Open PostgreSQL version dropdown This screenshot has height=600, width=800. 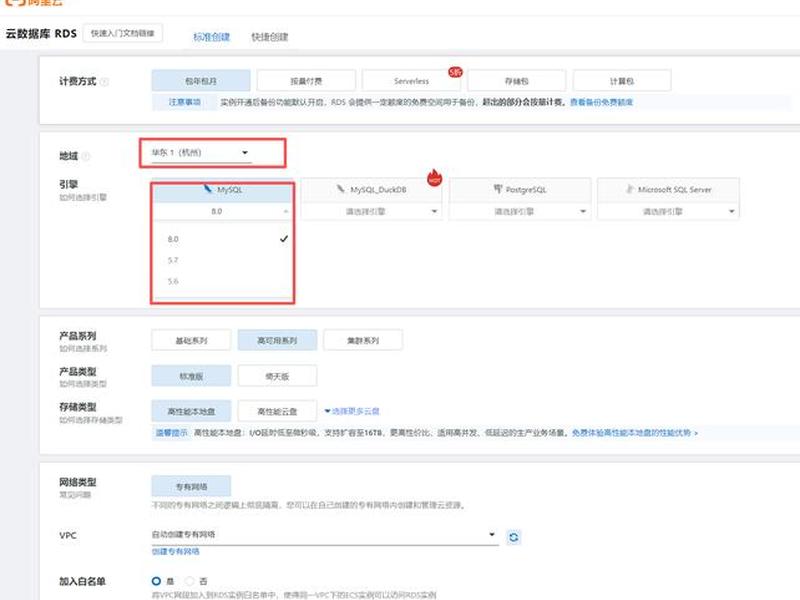(520, 211)
